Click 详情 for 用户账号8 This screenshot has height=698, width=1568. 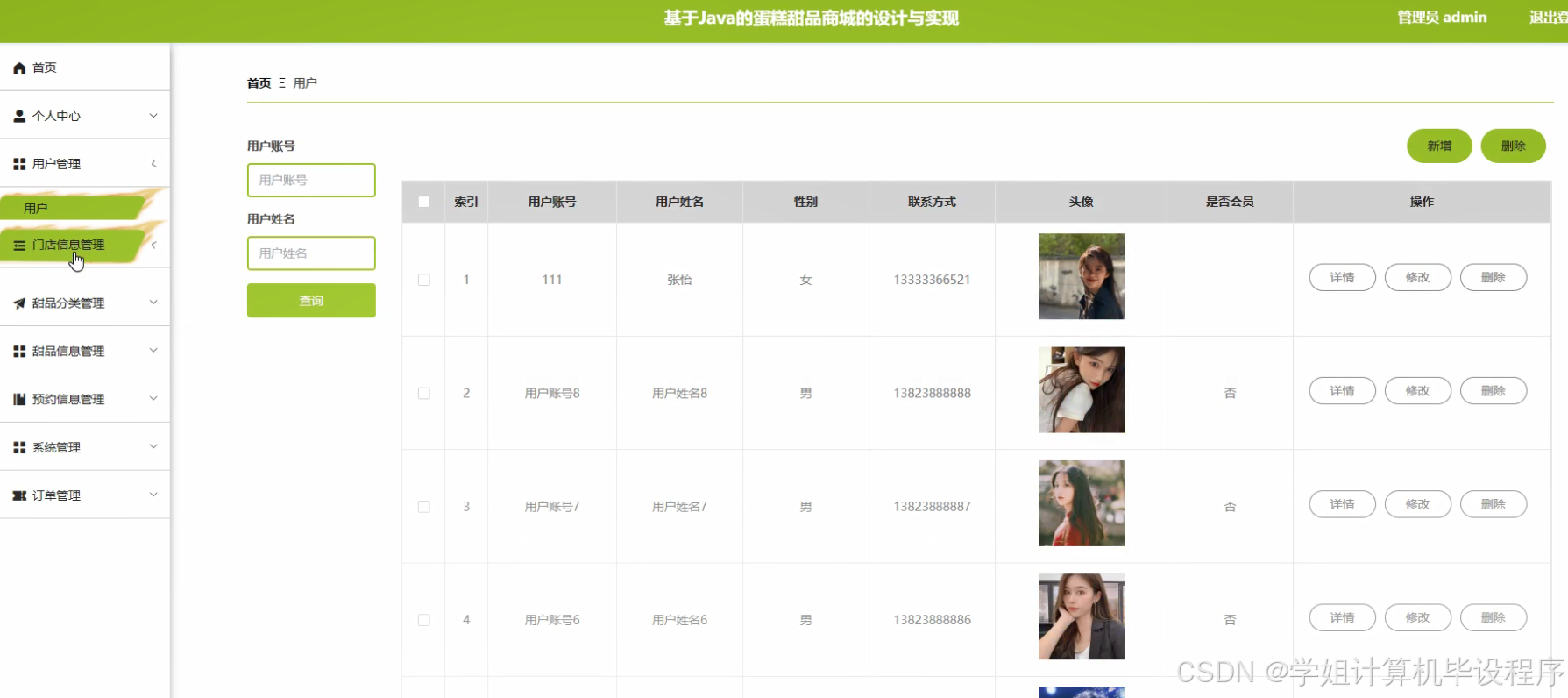1342,391
